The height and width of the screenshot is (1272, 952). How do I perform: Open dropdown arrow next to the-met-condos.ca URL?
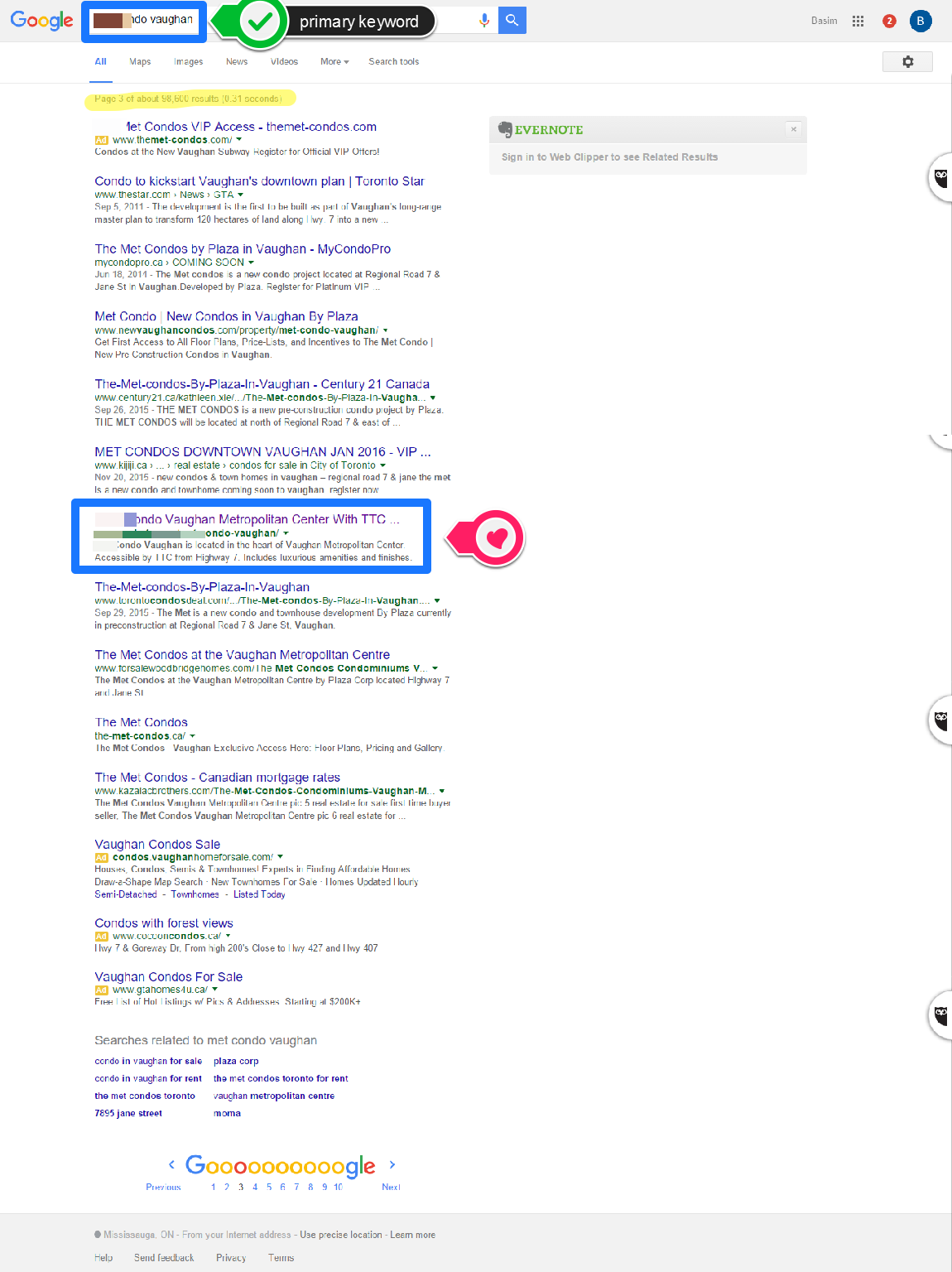(193, 735)
